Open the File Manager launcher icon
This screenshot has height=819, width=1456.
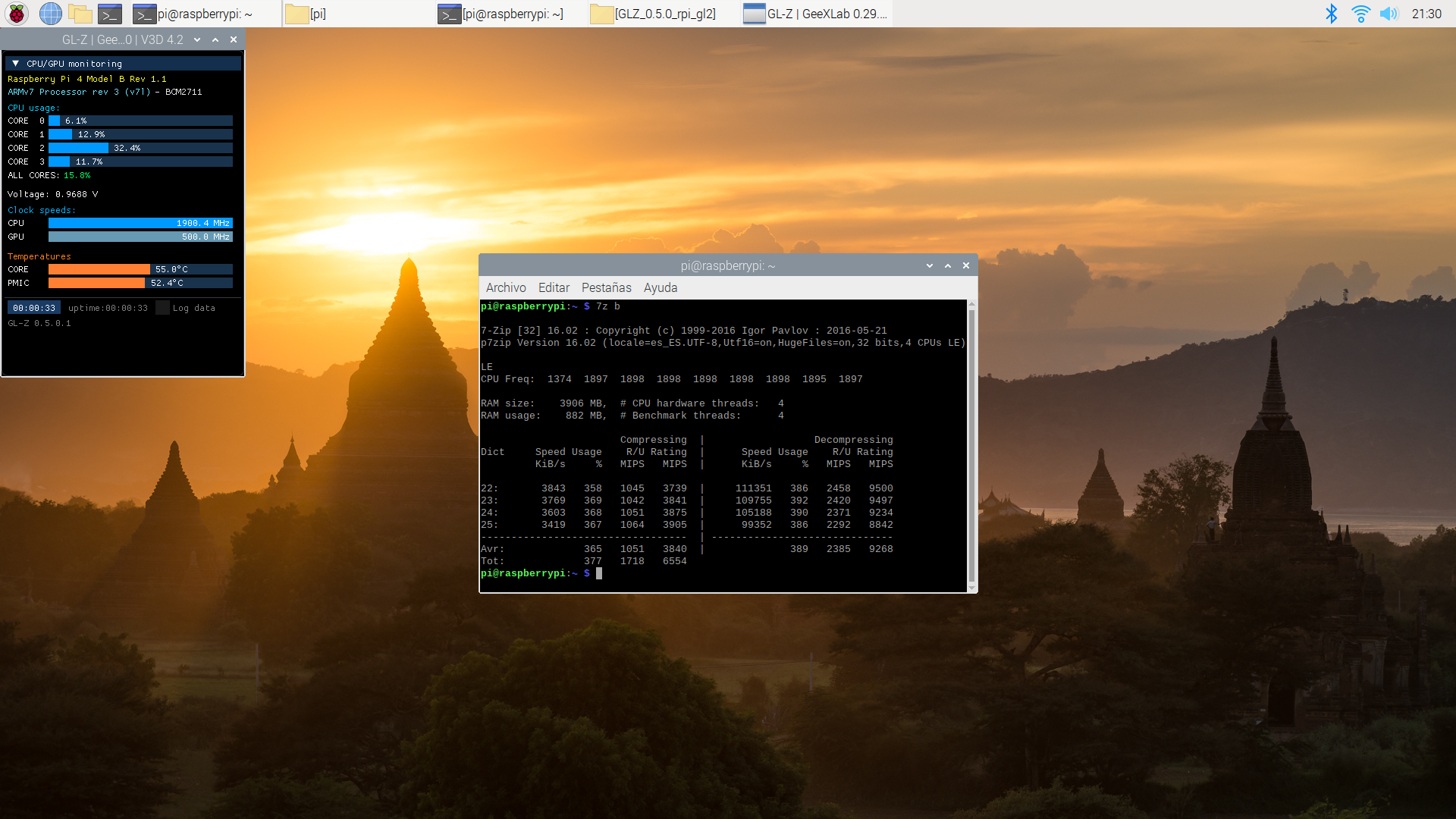pos(80,13)
